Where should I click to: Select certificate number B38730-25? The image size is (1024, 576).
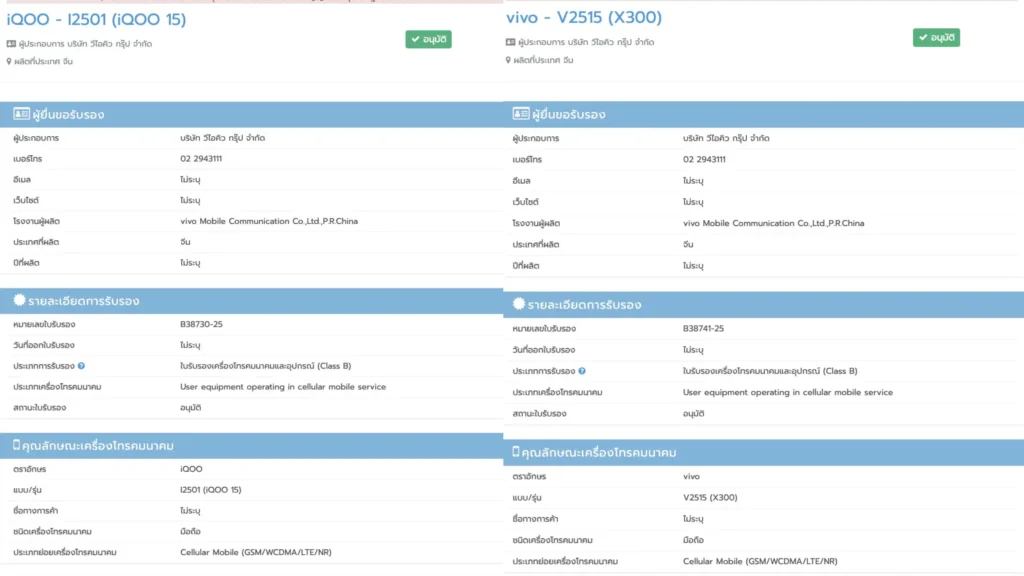tap(201, 324)
